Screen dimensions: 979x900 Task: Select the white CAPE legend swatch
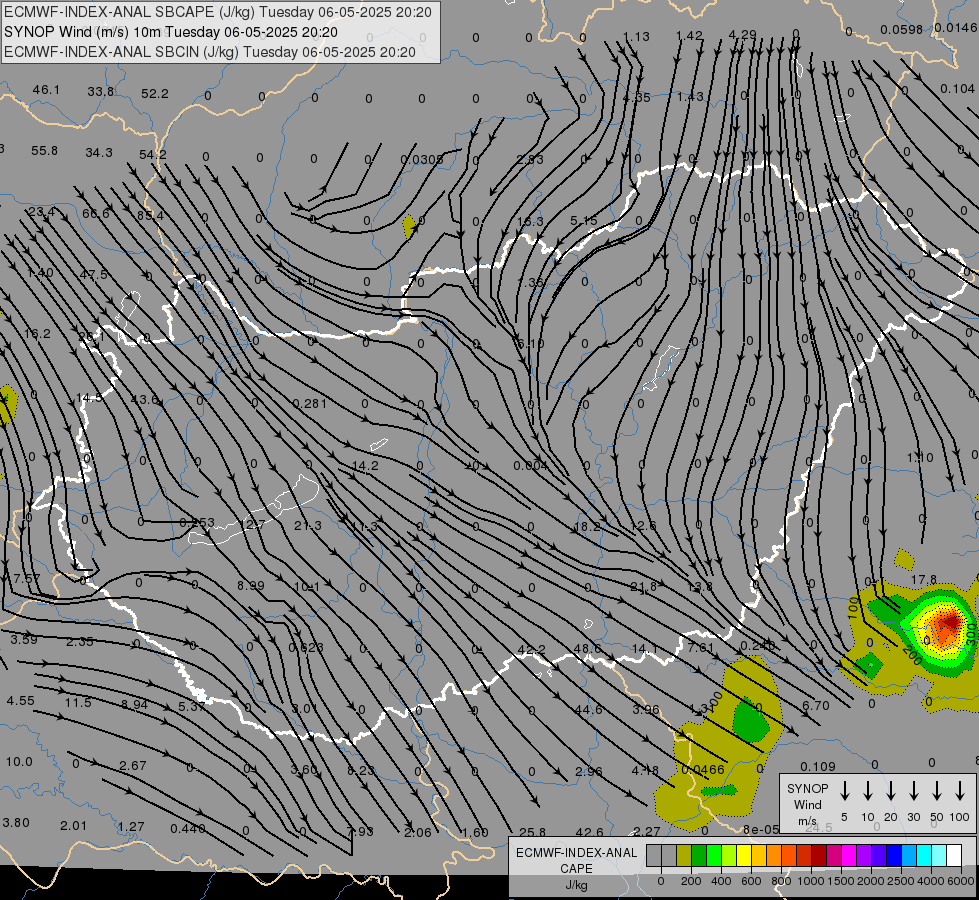[x=953, y=856]
